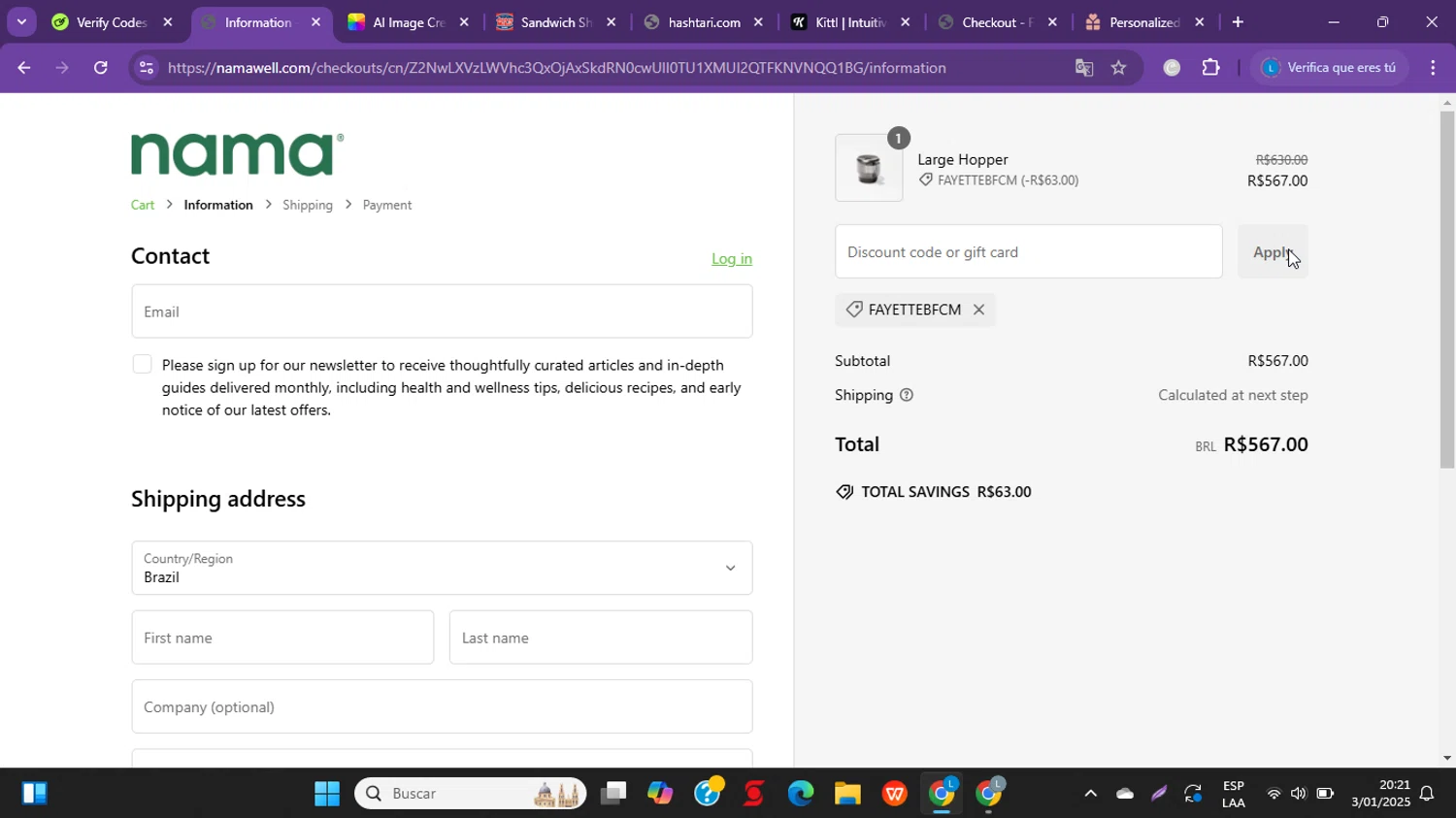This screenshot has height=818, width=1456.
Task: Click the ESP LAA language indicator
Action: pos(1234,794)
